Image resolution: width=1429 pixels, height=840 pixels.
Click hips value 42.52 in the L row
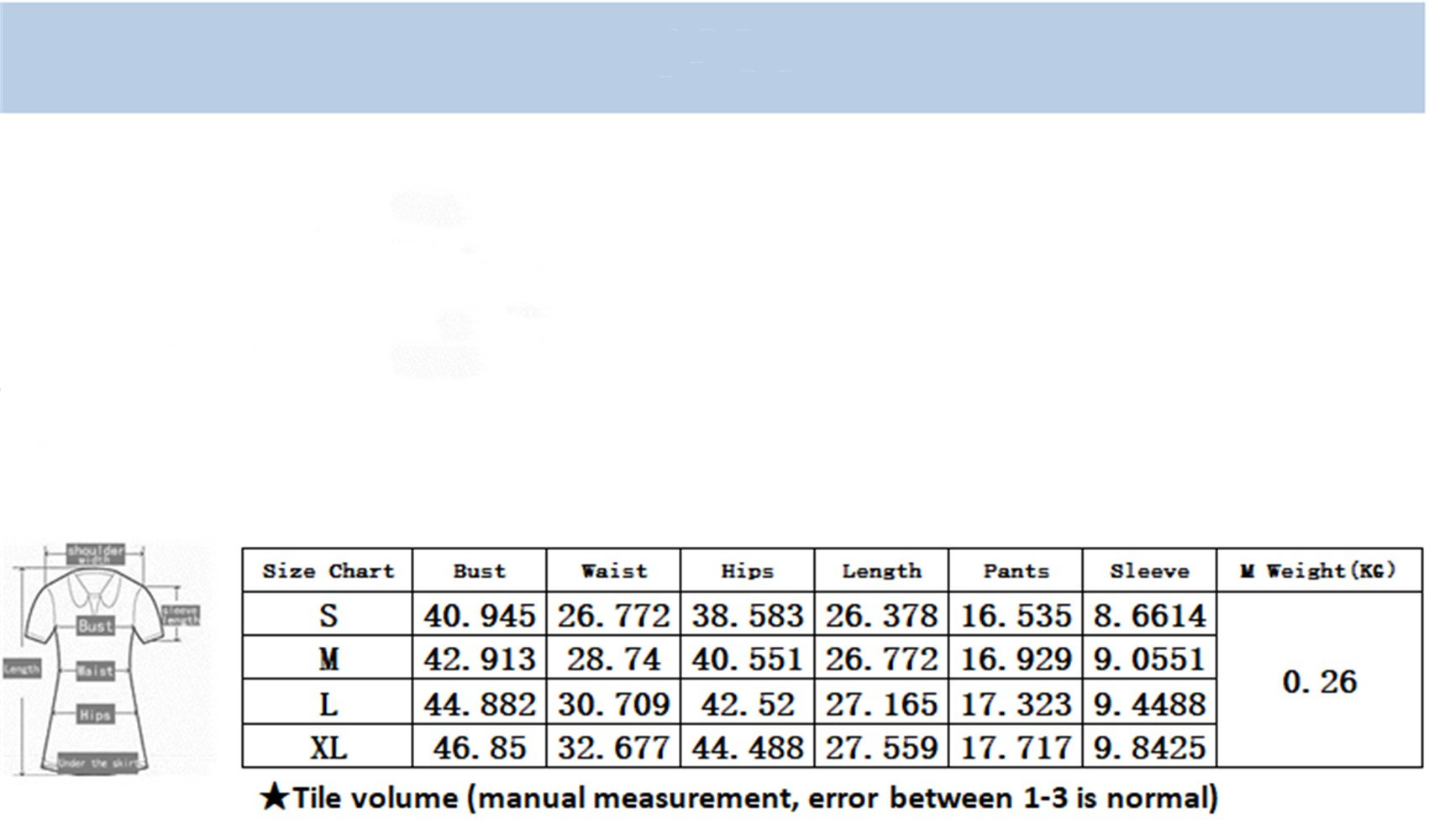pyautogui.click(x=747, y=704)
